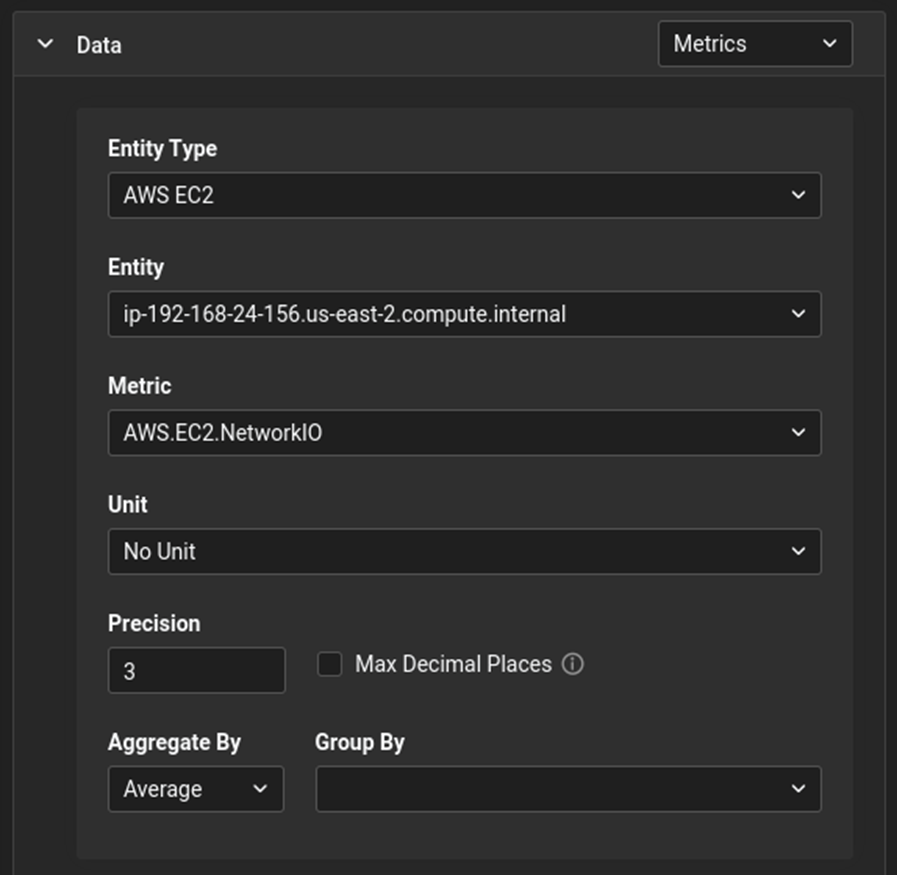Click the chevron arrow in Entity Type field
Image resolution: width=897 pixels, height=875 pixels.
[x=798, y=196]
